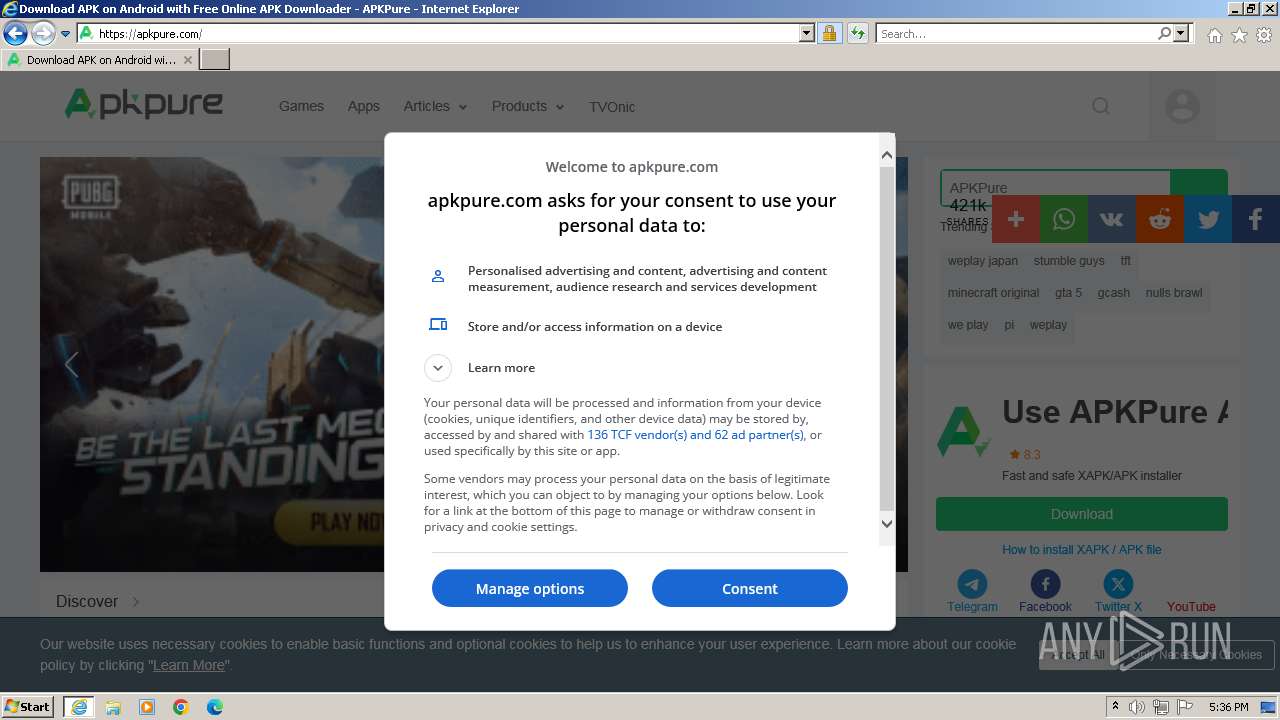Click the Consent button
Screen dimensions: 1280x720
750,588
